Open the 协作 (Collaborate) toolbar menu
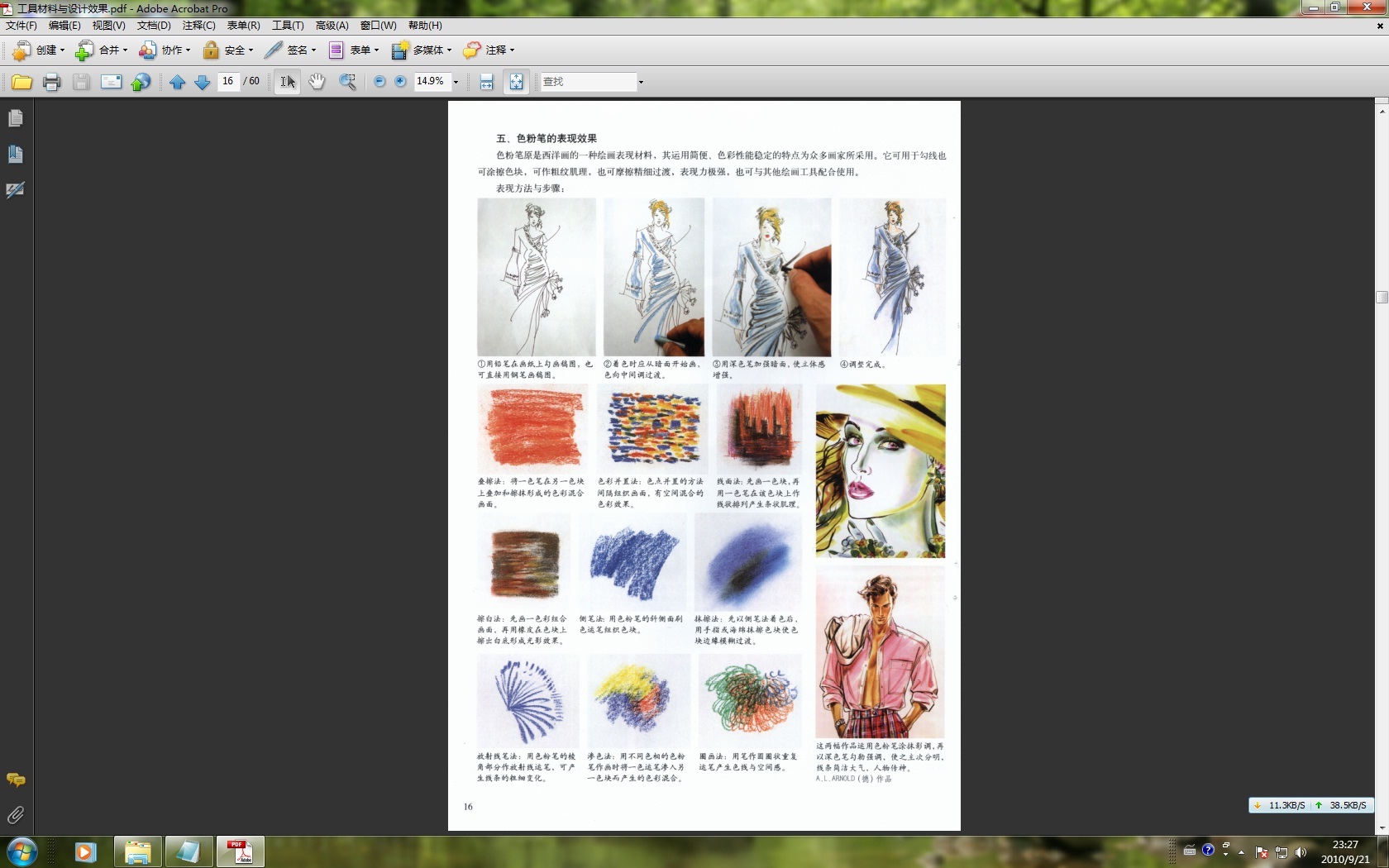 pyautogui.click(x=164, y=50)
